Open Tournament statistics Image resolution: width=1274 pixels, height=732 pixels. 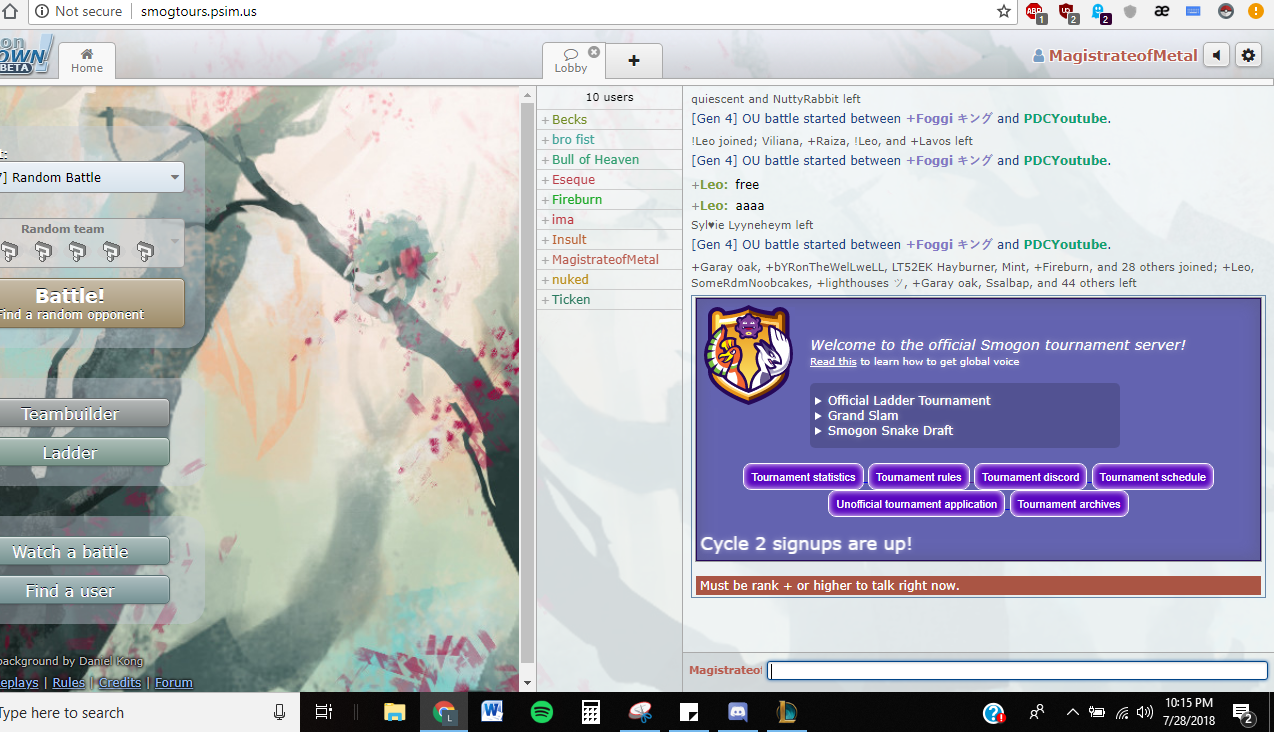(804, 477)
